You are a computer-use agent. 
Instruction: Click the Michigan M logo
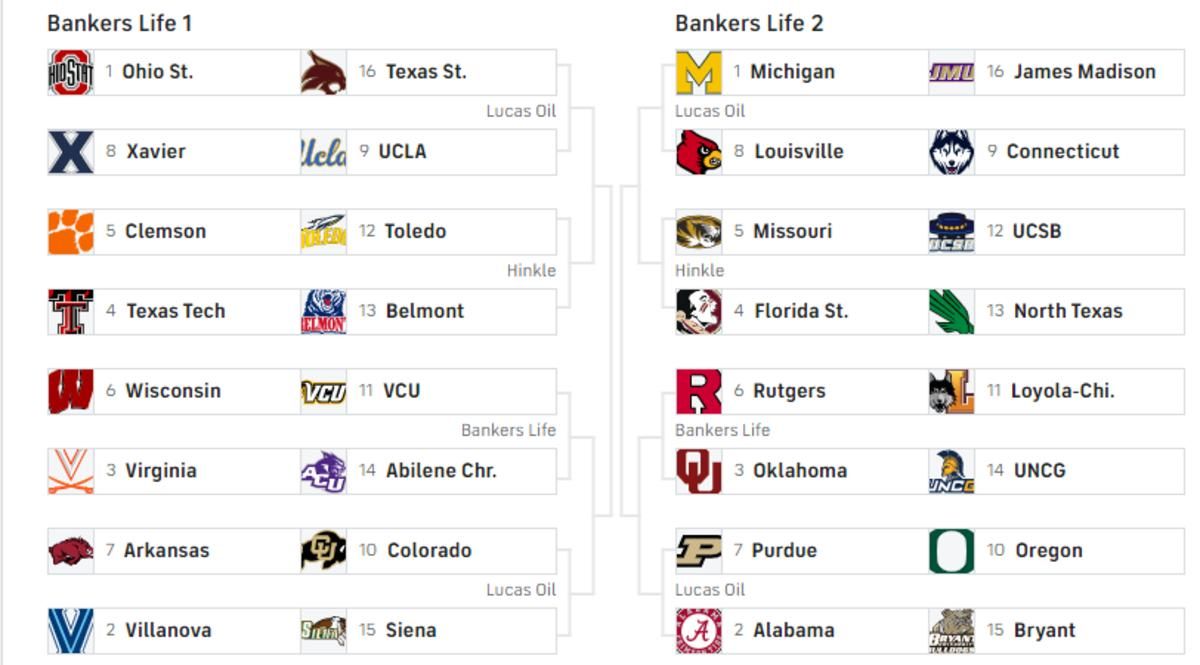[699, 72]
